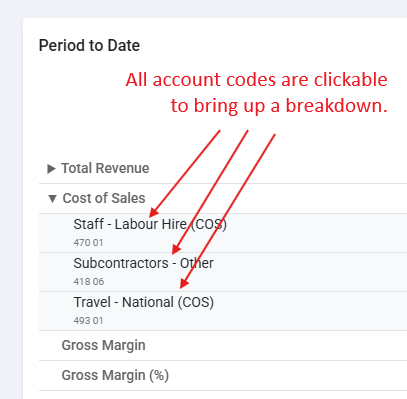
Task: Click the arrowhead pointing at Labour Hire
Action: point(154,212)
